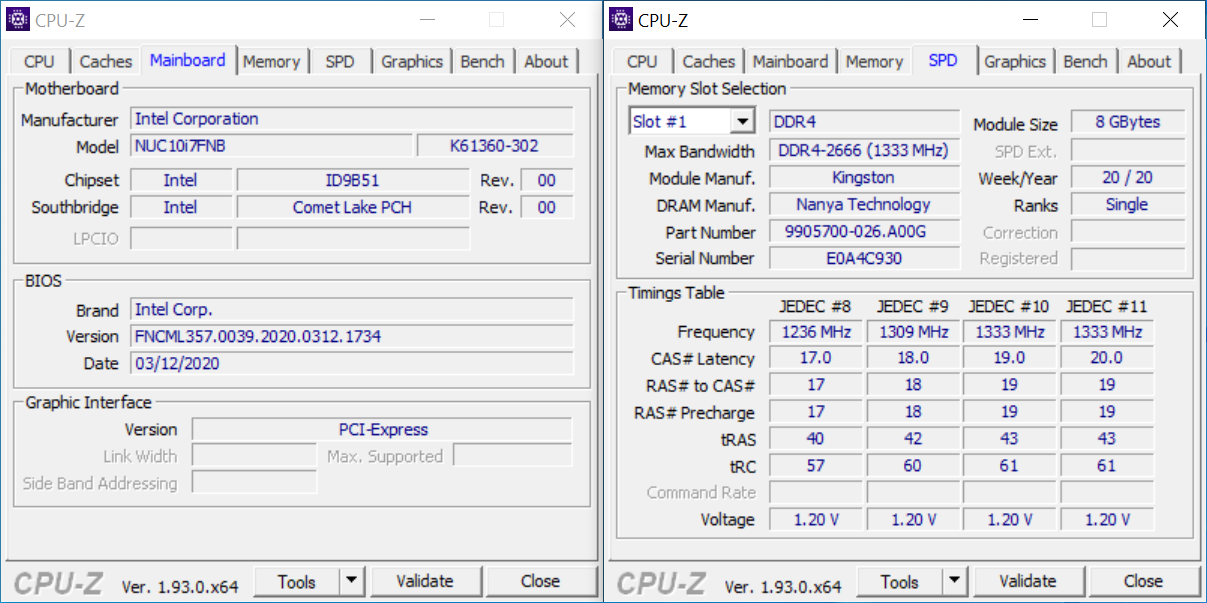Click the CPU-Z icon in left window title bar
The height and width of the screenshot is (603, 1207).
point(17,19)
